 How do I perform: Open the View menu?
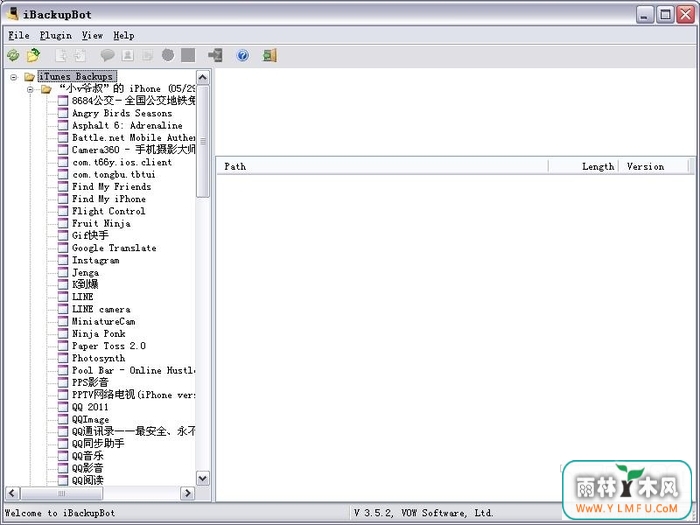point(92,35)
